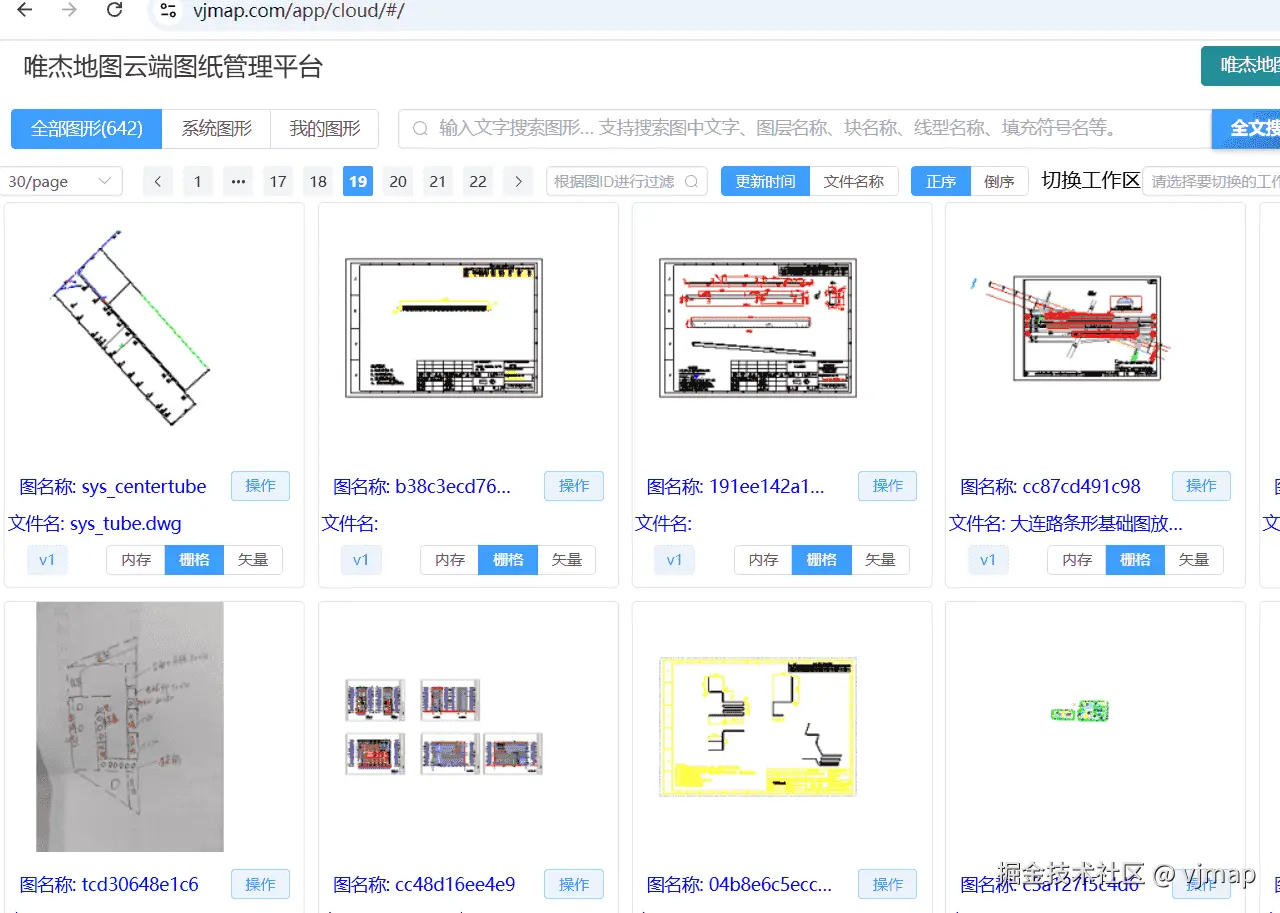Jump to page 22

point(478,181)
